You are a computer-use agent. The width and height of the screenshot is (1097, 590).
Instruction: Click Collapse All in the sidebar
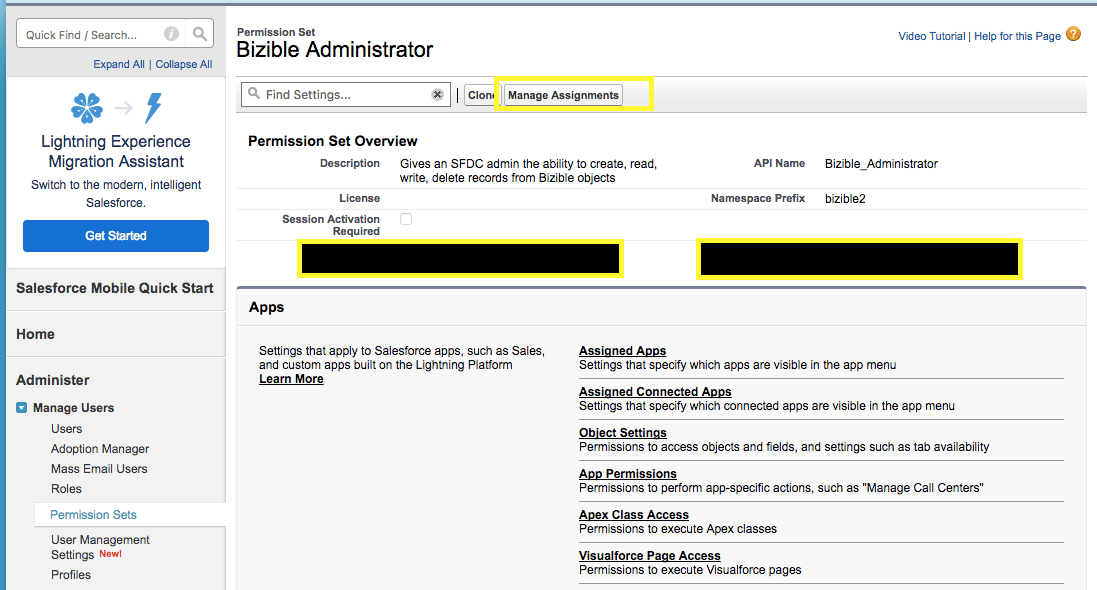183,63
